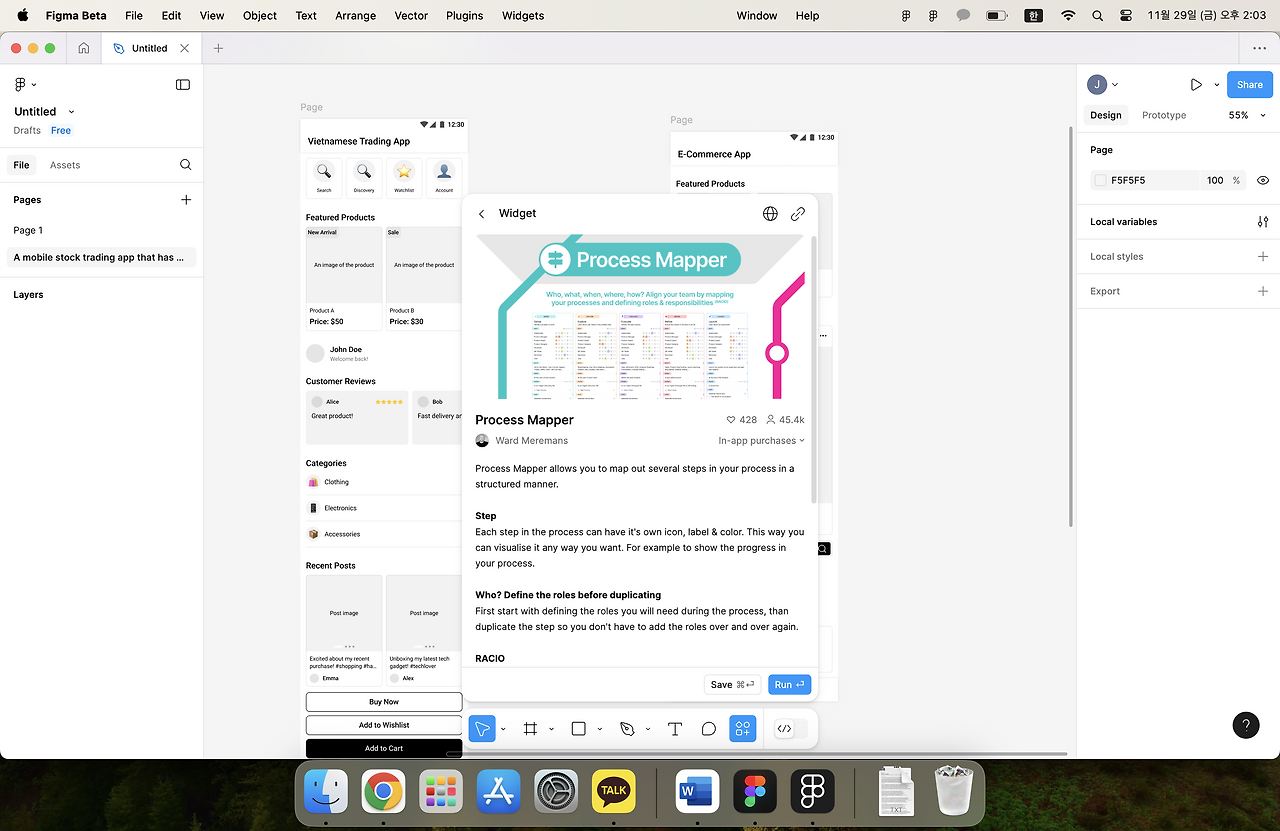Screen dimensions: 1280x831
Task: Open the Help question mark button
Action: (1246, 726)
